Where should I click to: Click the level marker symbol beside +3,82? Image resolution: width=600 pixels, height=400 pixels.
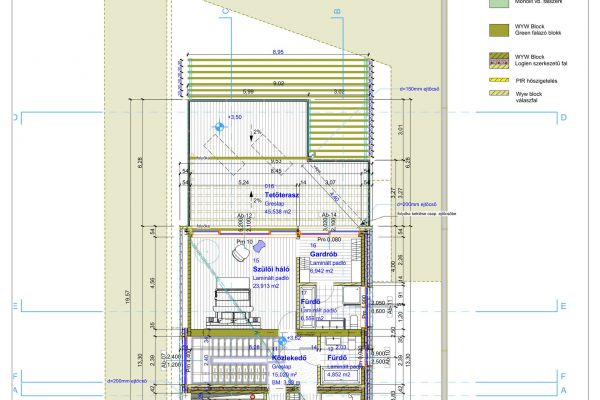(282, 341)
